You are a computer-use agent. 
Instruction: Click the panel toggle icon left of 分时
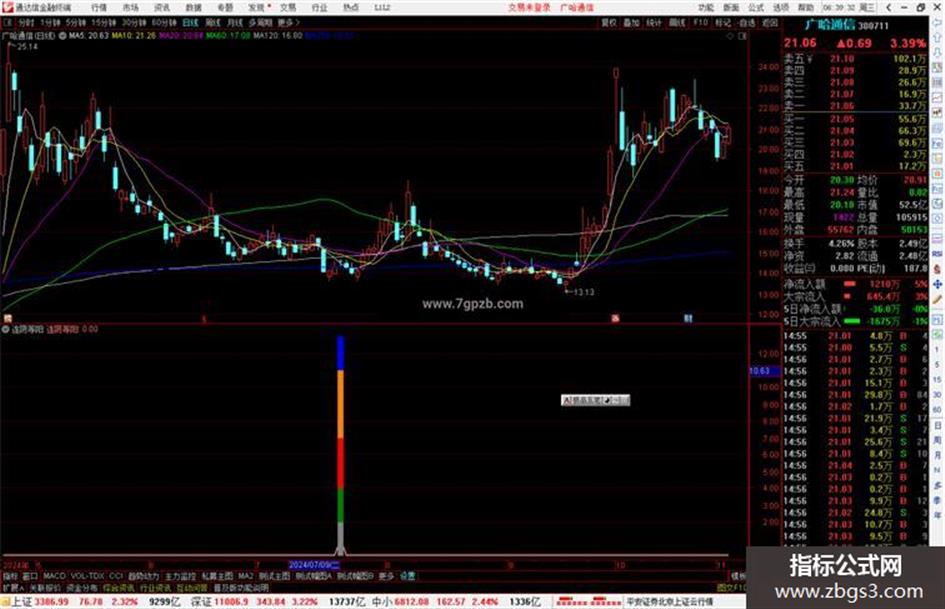[x=7, y=22]
